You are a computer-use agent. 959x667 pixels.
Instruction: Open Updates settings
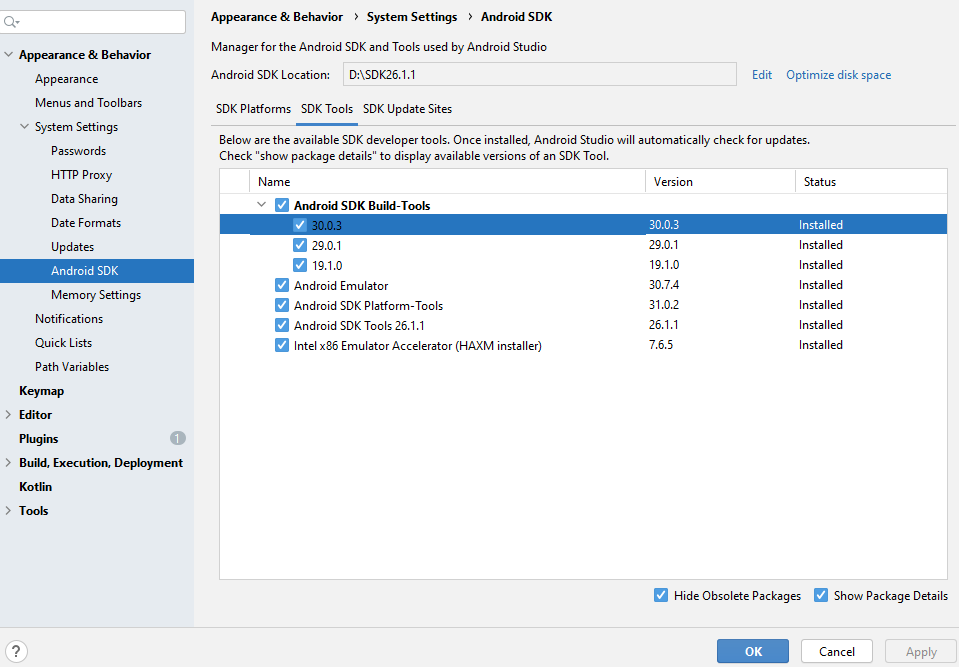coord(72,247)
